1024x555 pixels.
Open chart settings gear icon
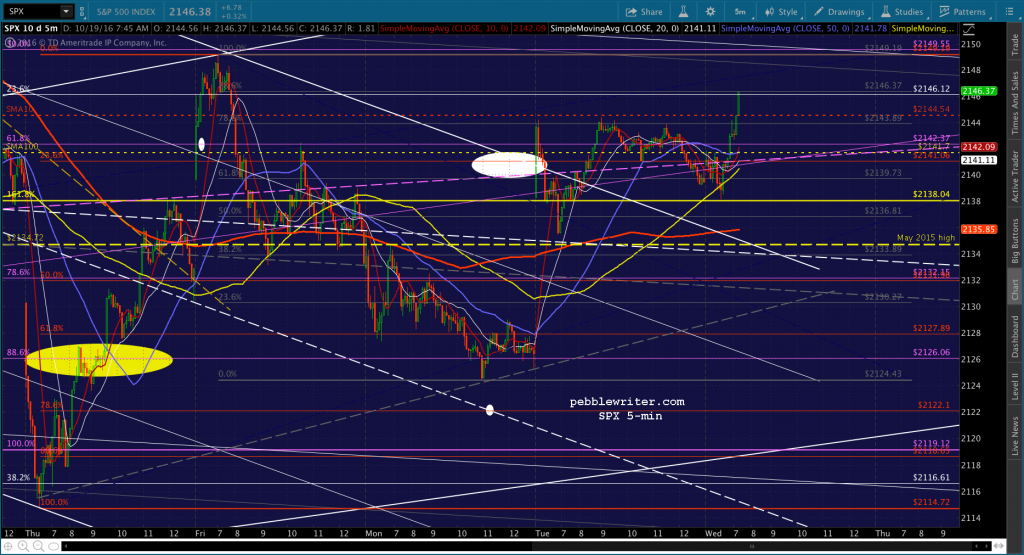711,12
